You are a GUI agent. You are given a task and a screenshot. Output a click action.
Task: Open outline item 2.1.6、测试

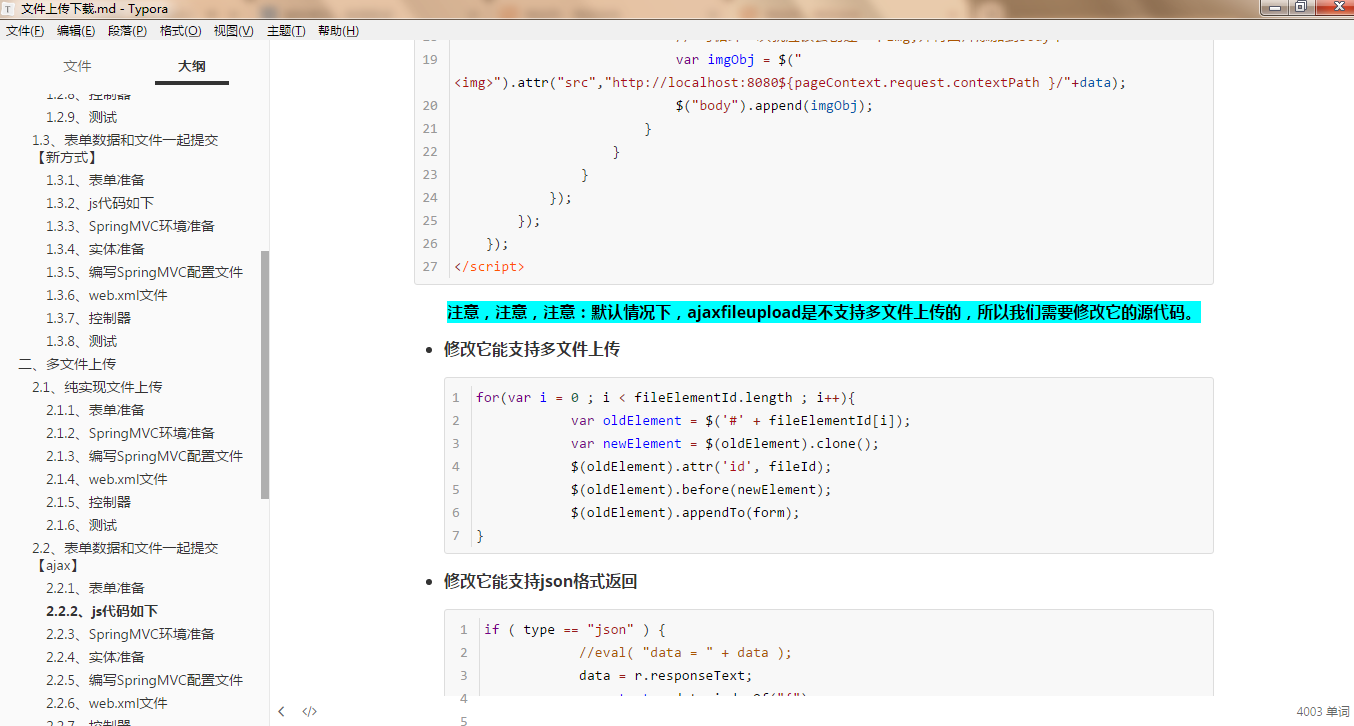point(82,525)
